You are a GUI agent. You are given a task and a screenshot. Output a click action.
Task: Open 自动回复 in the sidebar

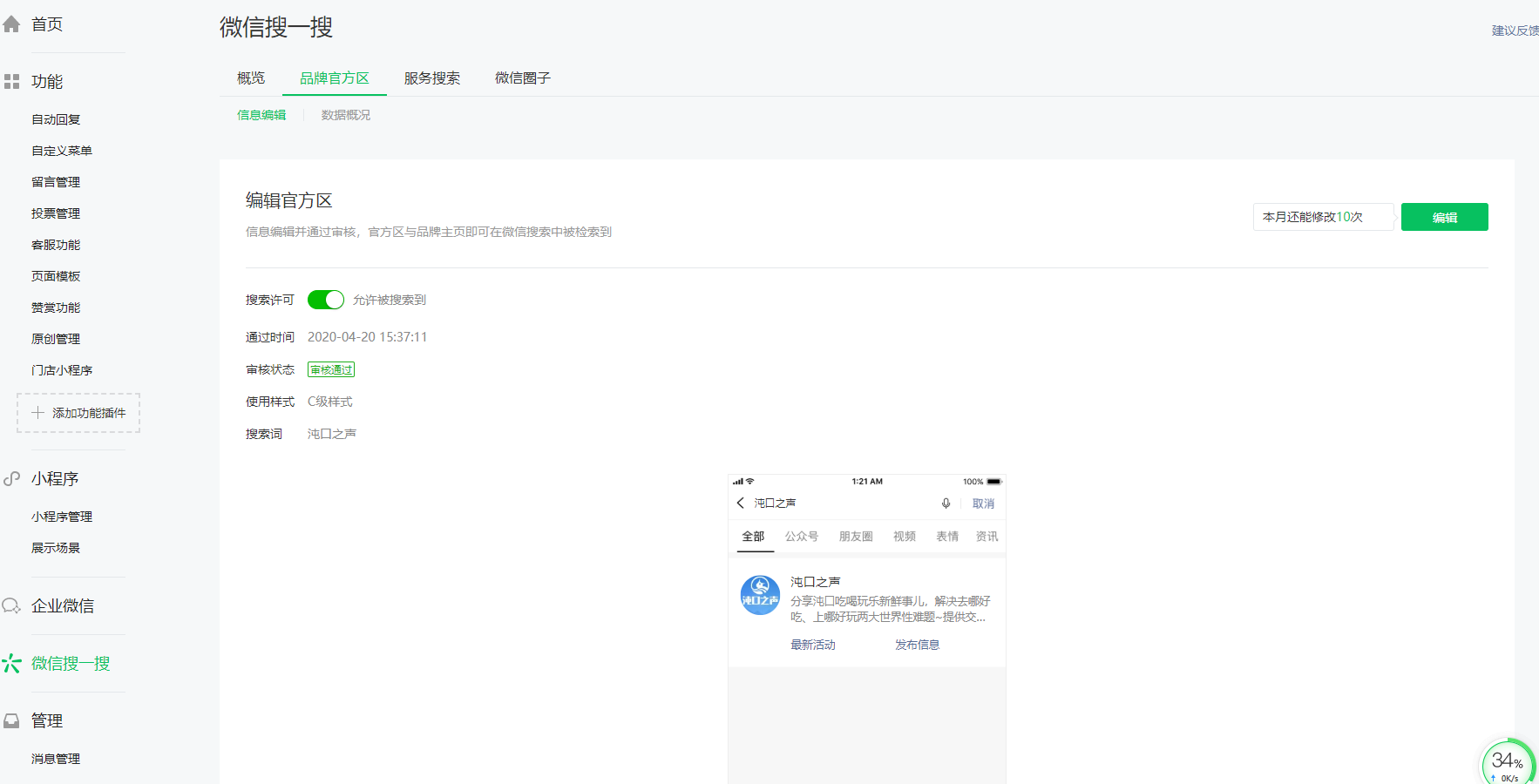coord(56,119)
